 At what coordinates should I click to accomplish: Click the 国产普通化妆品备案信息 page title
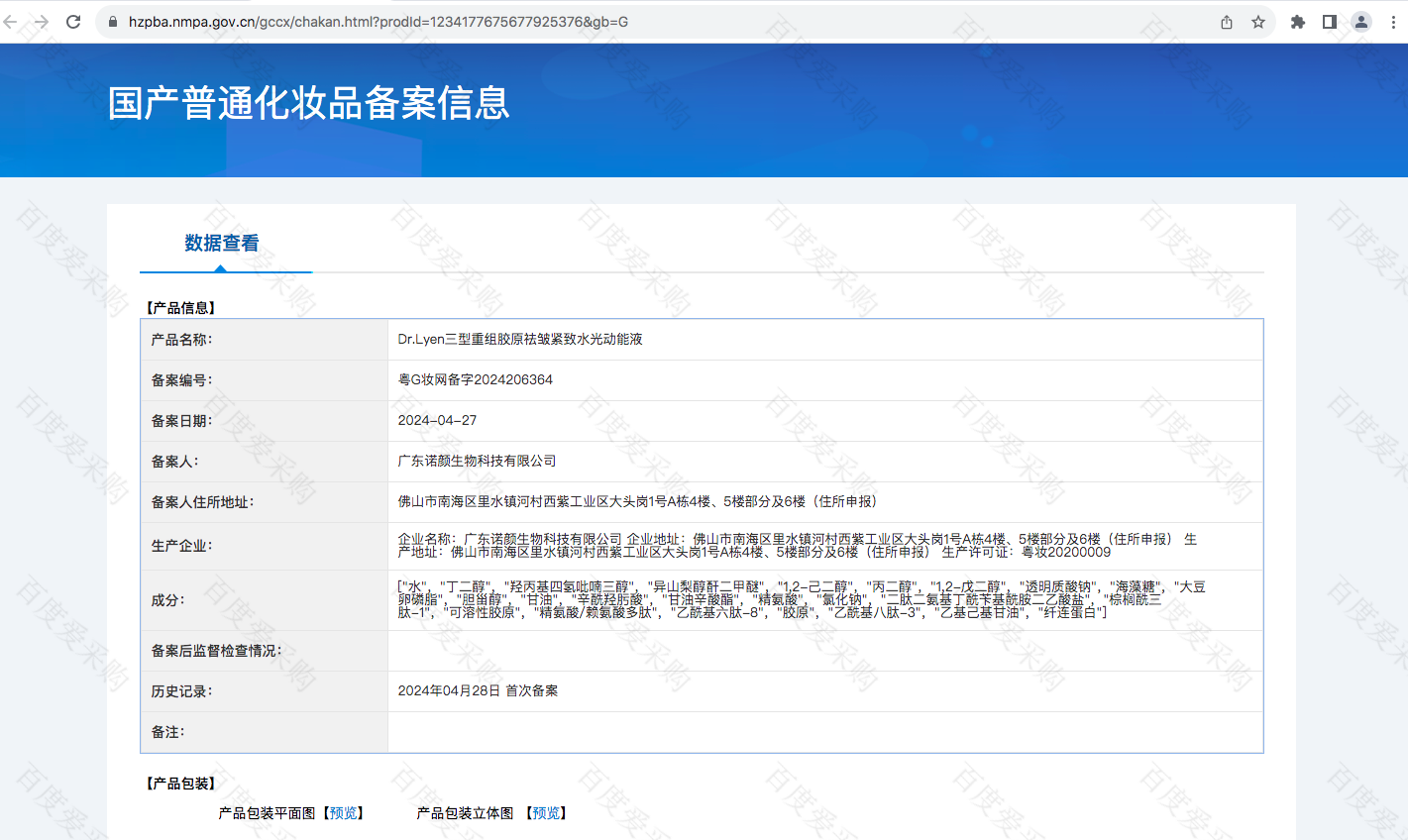tap(309, 103)
